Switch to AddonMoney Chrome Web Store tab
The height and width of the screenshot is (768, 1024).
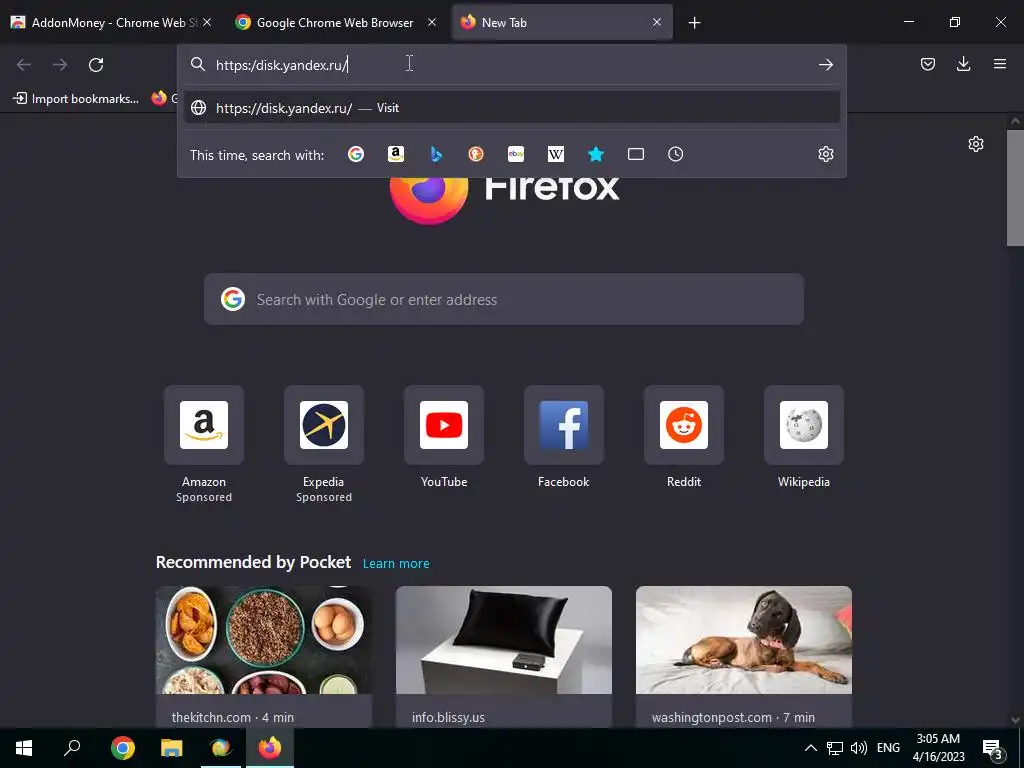[104, 22]
